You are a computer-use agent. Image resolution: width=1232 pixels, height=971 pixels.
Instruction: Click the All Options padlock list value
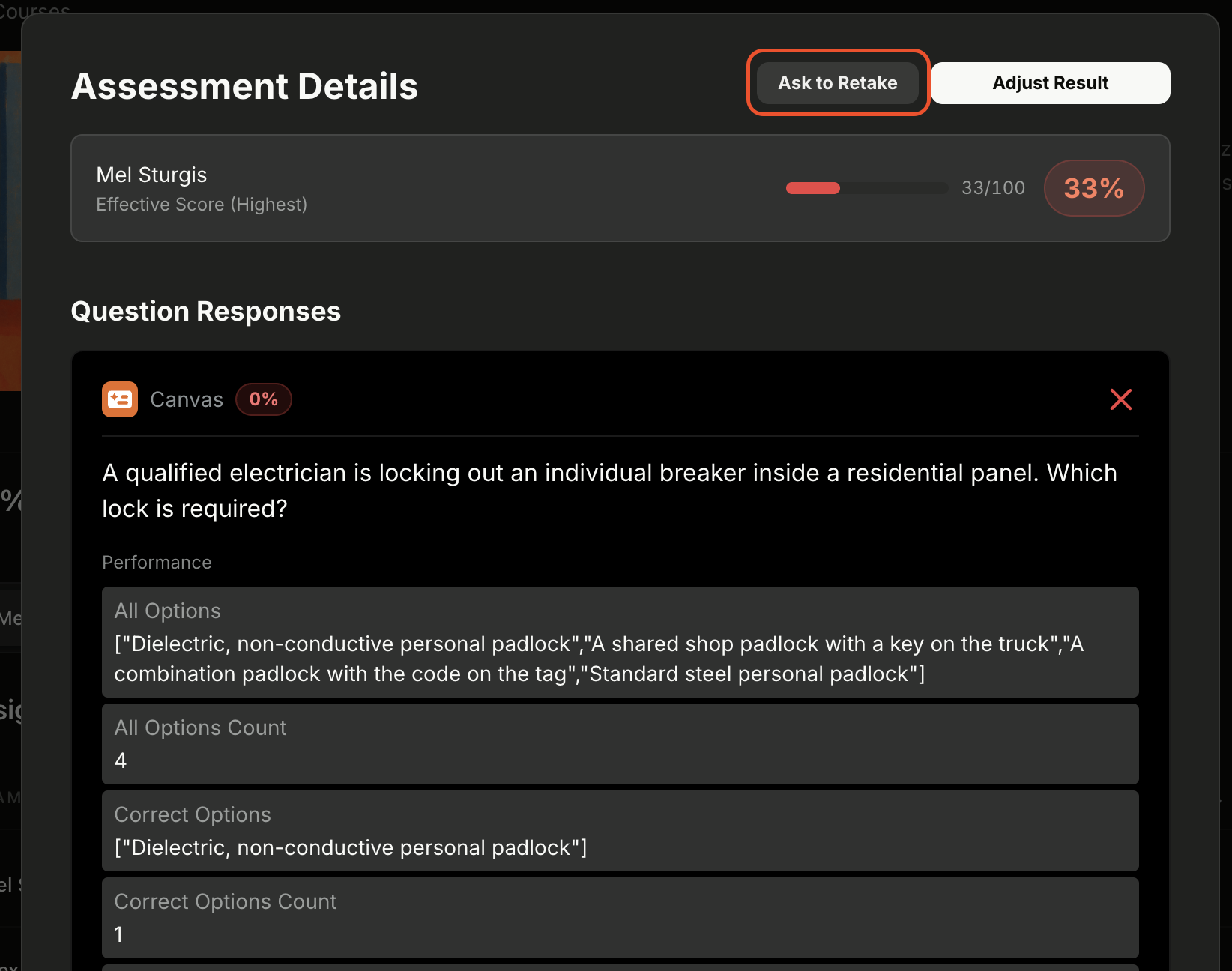(599, 659)
